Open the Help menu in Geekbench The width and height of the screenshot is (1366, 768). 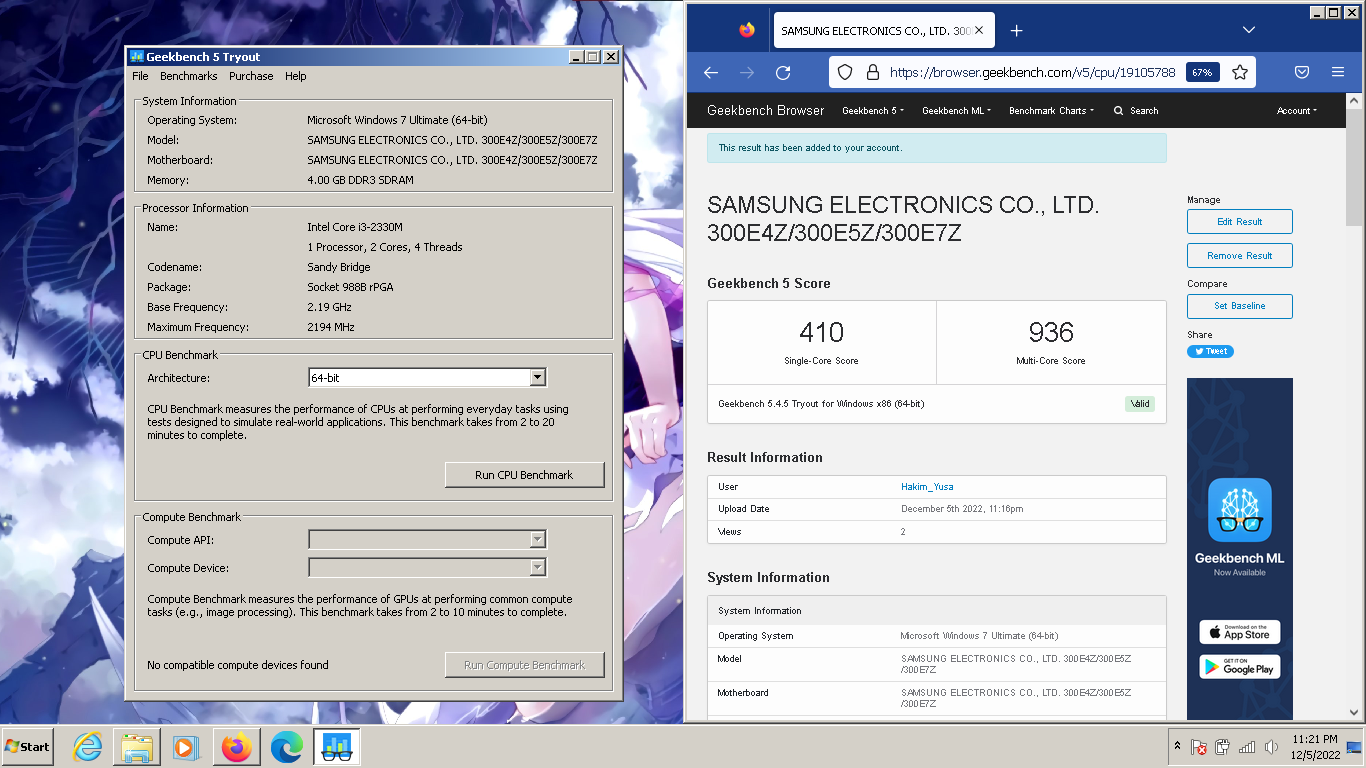click(295, 76)
